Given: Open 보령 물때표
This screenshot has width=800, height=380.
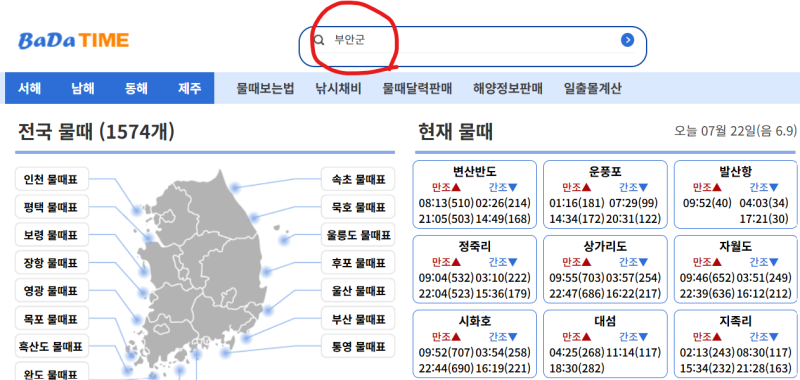Looking at the screenshot, I should point(52,235).
